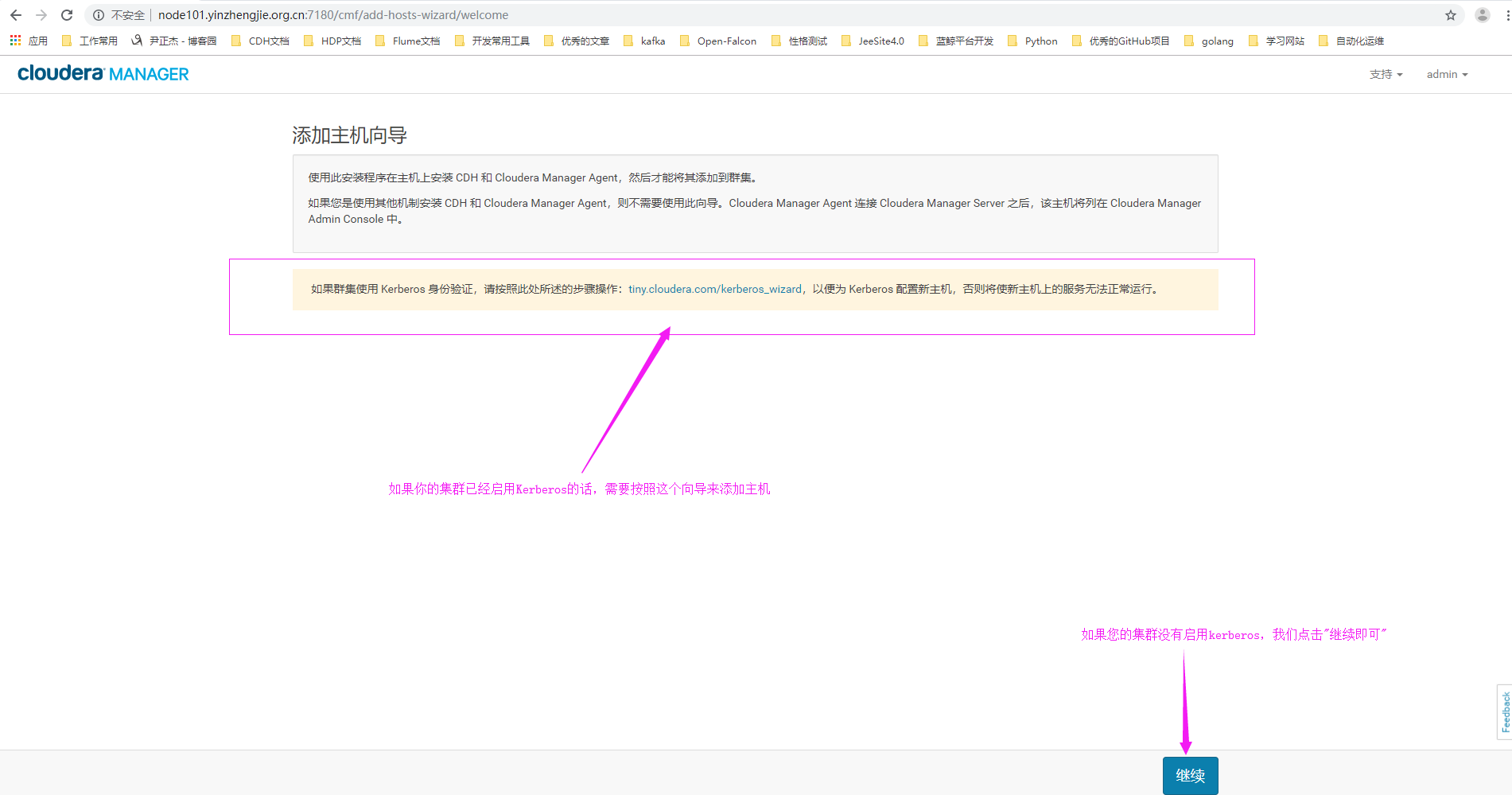Open the CDH文档 bookmark folder
The width and height of the screenshot is (1512, 795).
pyautogui.click(x=260, y=41)
